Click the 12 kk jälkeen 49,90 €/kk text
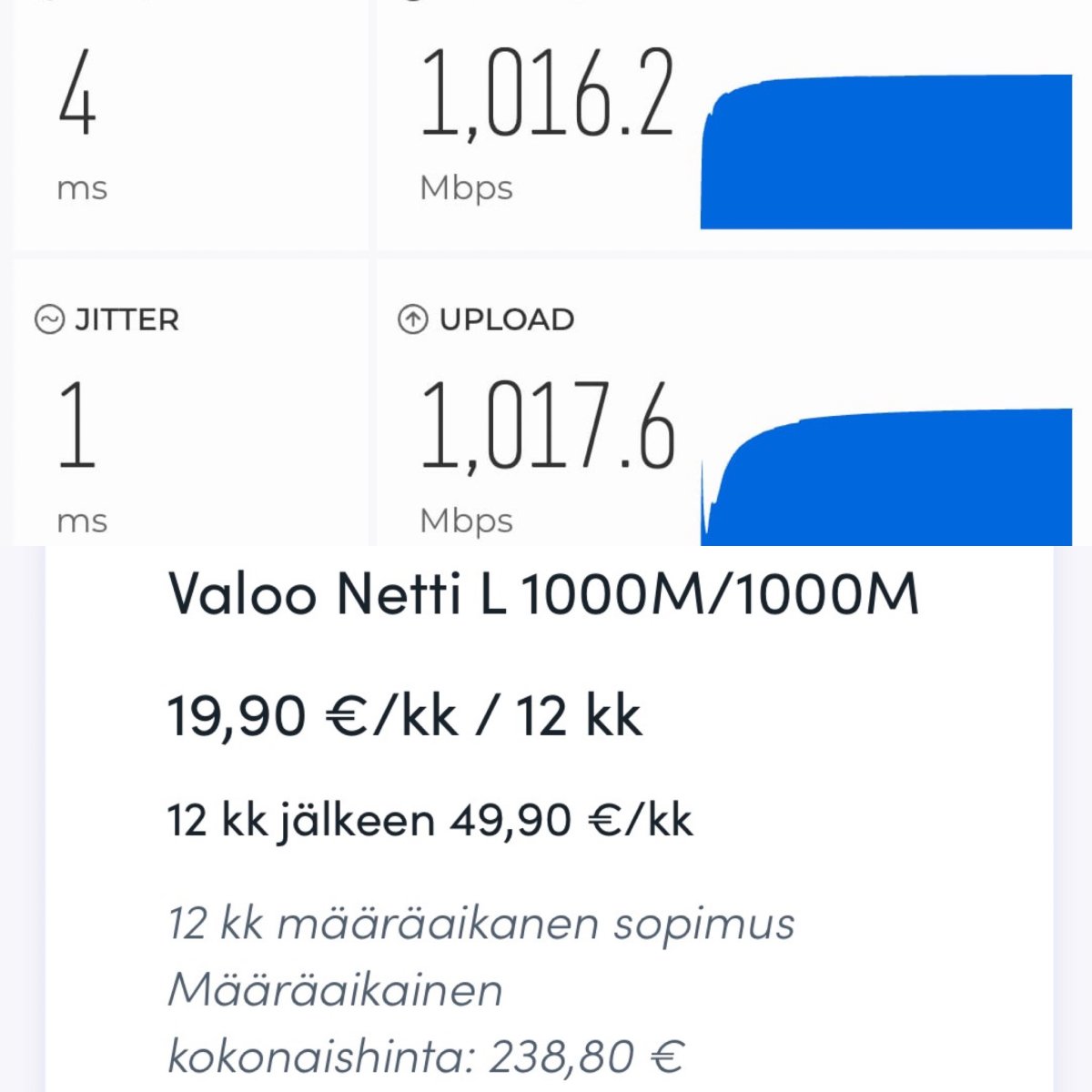The width and height of the screenshot is (1092, 1092). point(430,820)
